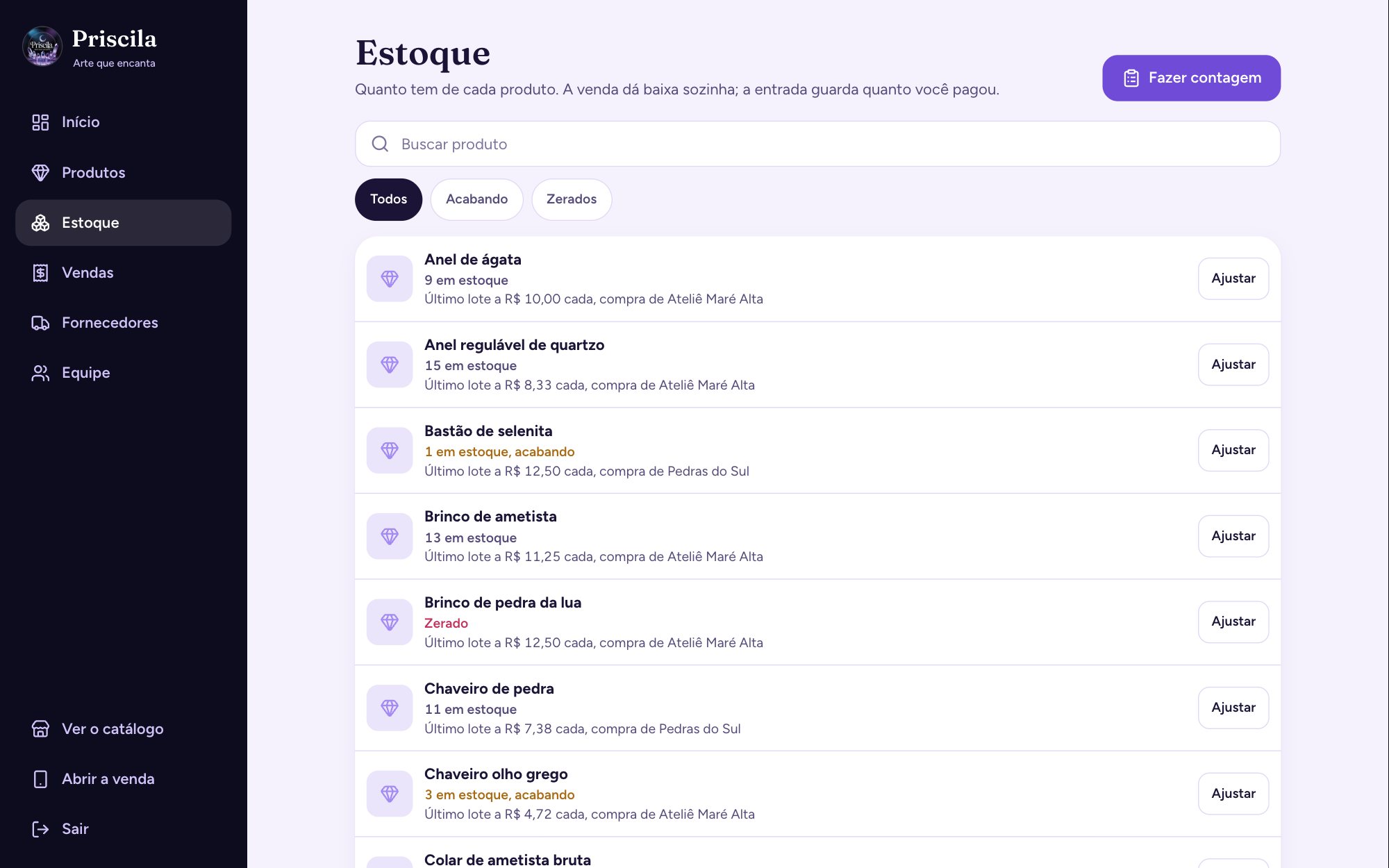The height and width of the screenshot is (868, 1389).
Task: Click the red Zerado status text
Action: point(446,624)
